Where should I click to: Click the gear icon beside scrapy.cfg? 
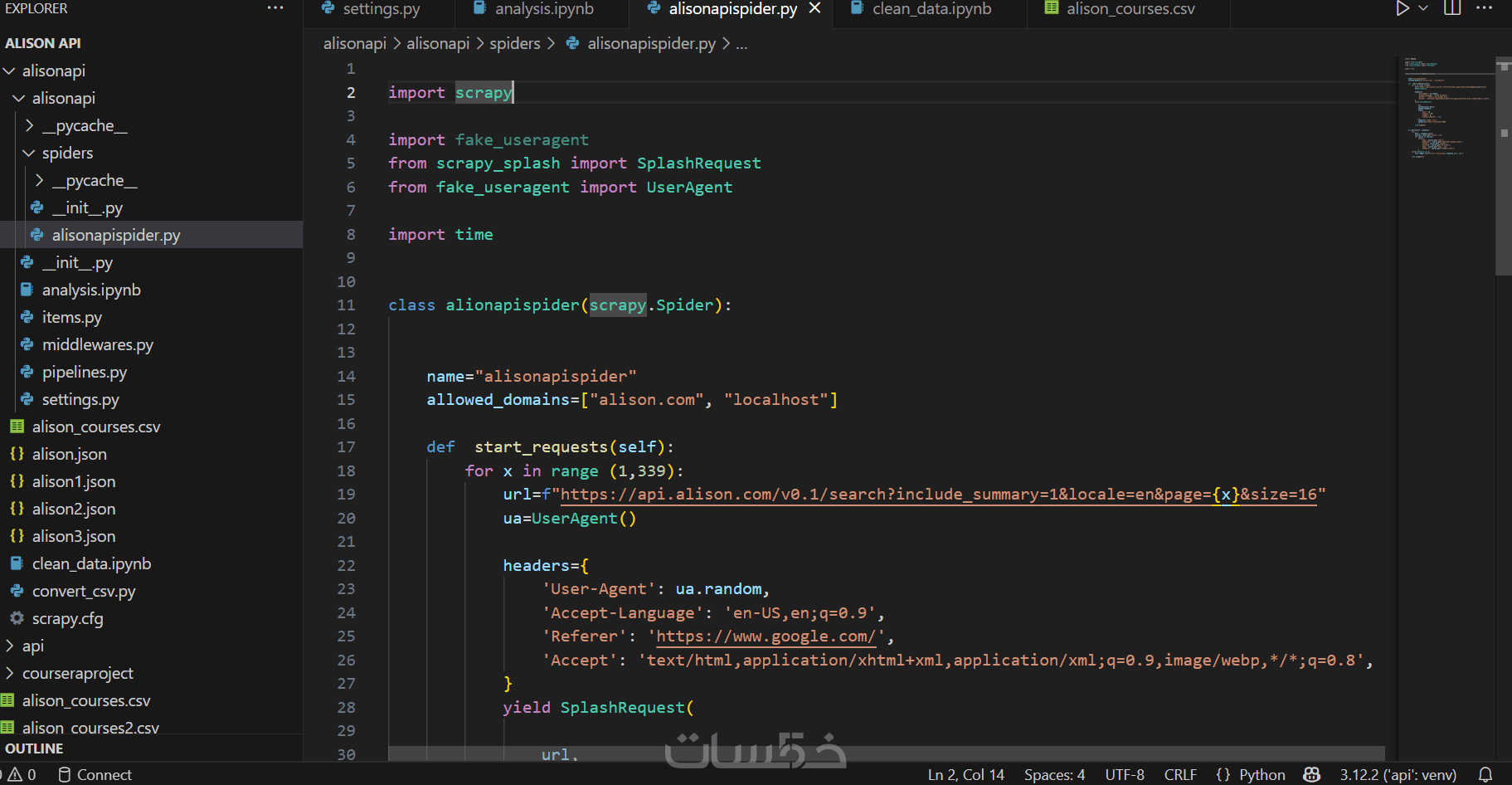[x=17, y=618]
